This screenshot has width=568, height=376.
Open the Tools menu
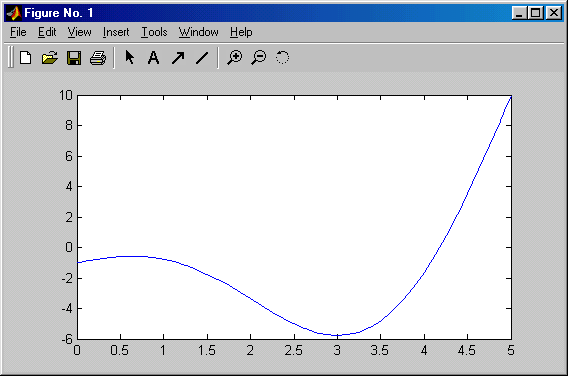pyautogui.click(x=154, y=32)
